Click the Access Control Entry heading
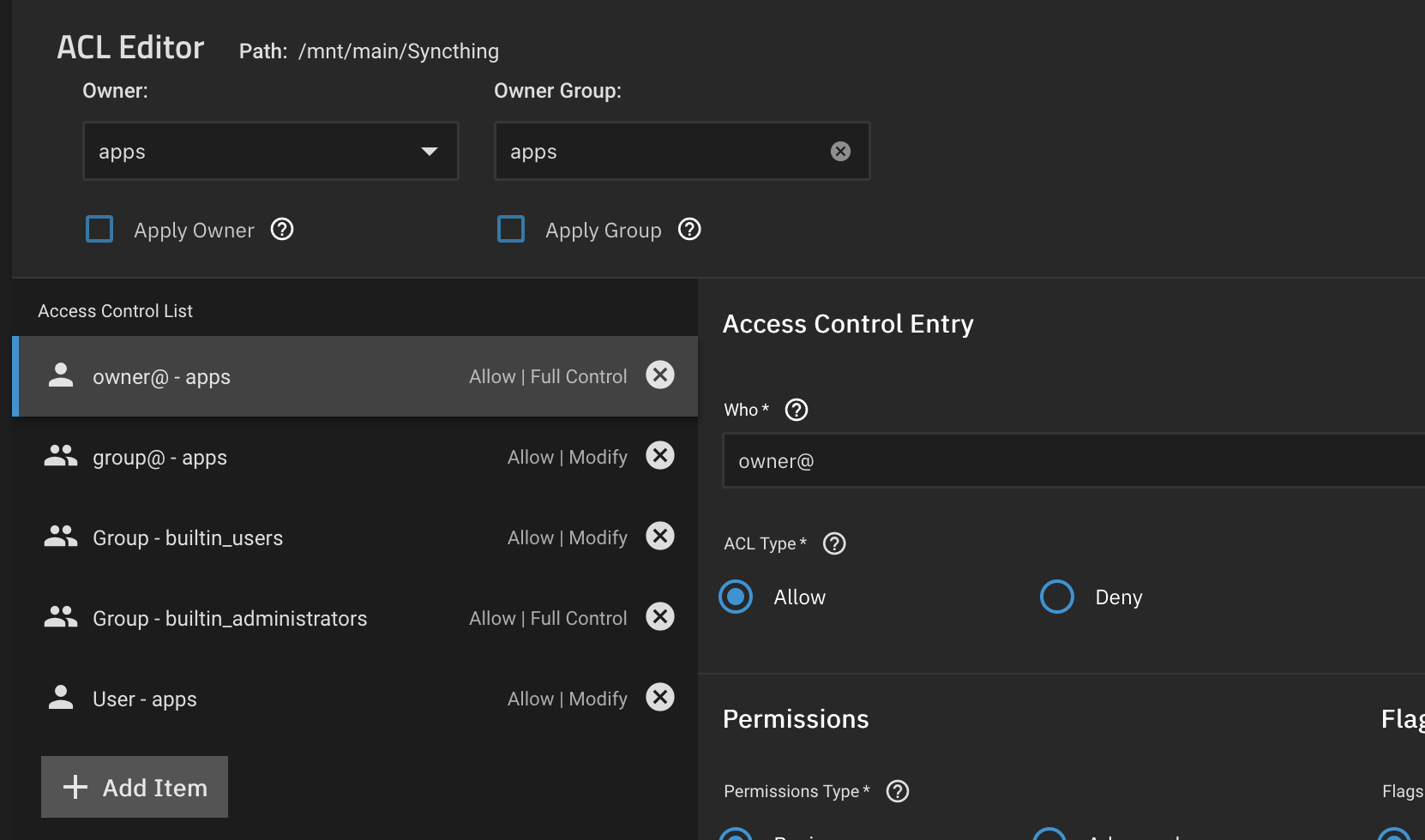The image size is (1425, 840). (848, 324)
